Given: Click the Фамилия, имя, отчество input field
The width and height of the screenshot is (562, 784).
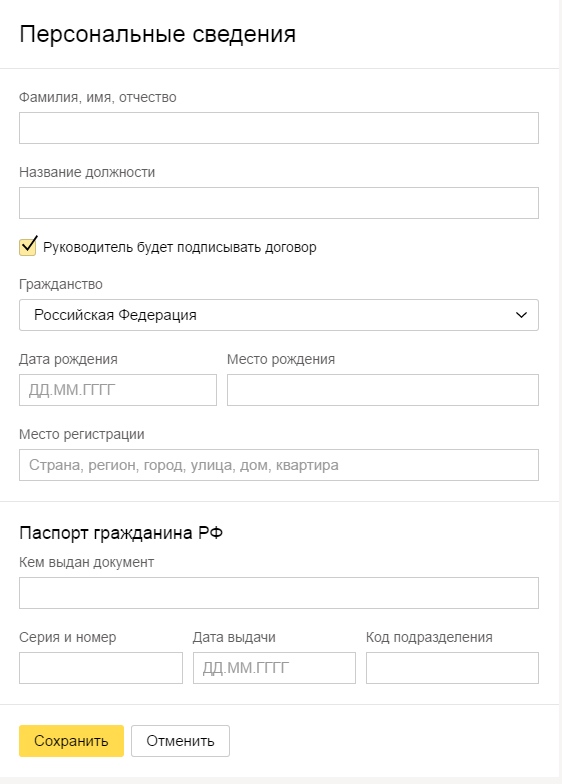Looking at the screenshot, I should [x=279, y=128].
